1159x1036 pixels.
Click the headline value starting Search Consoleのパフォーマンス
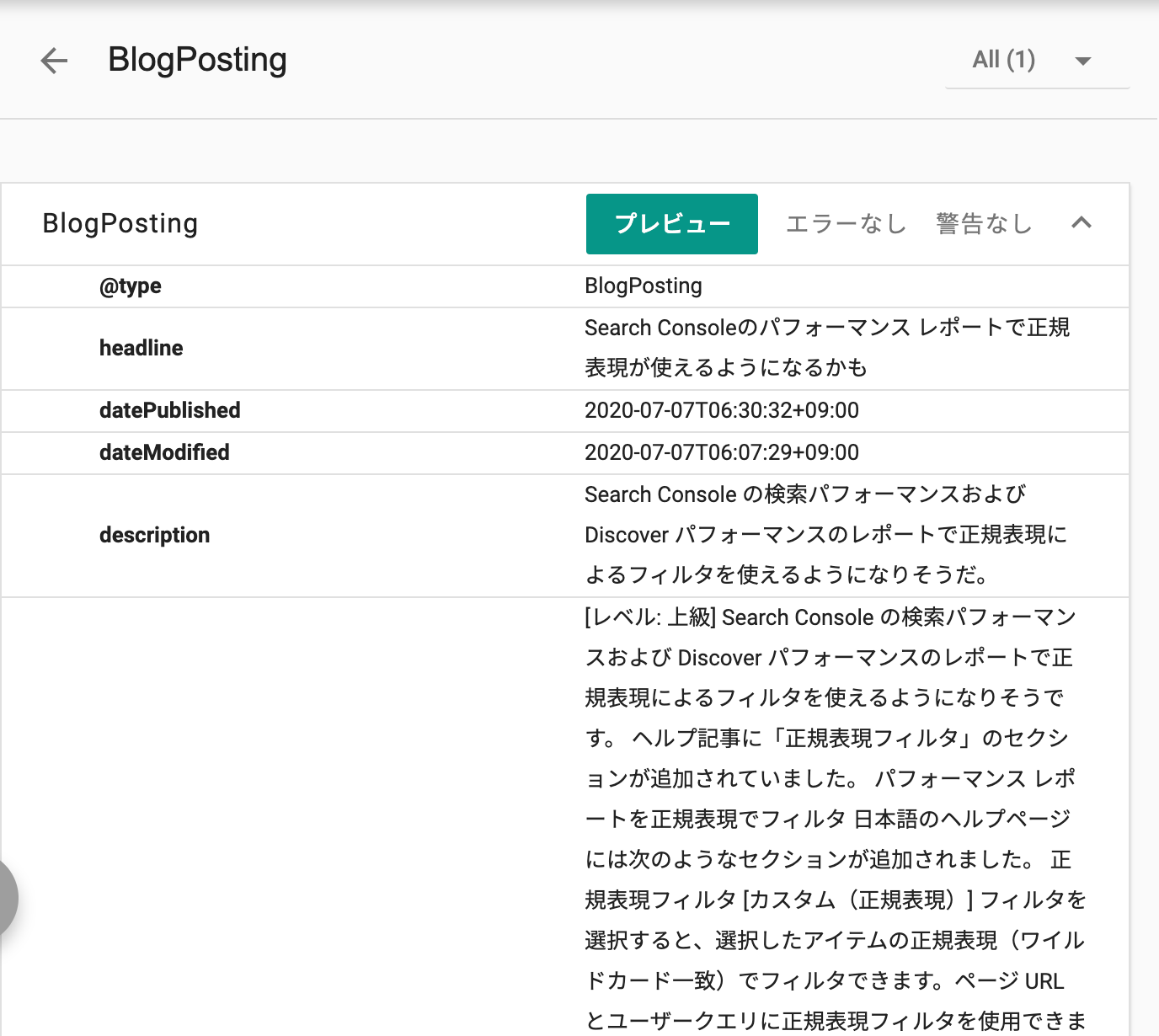pos(827,348)
